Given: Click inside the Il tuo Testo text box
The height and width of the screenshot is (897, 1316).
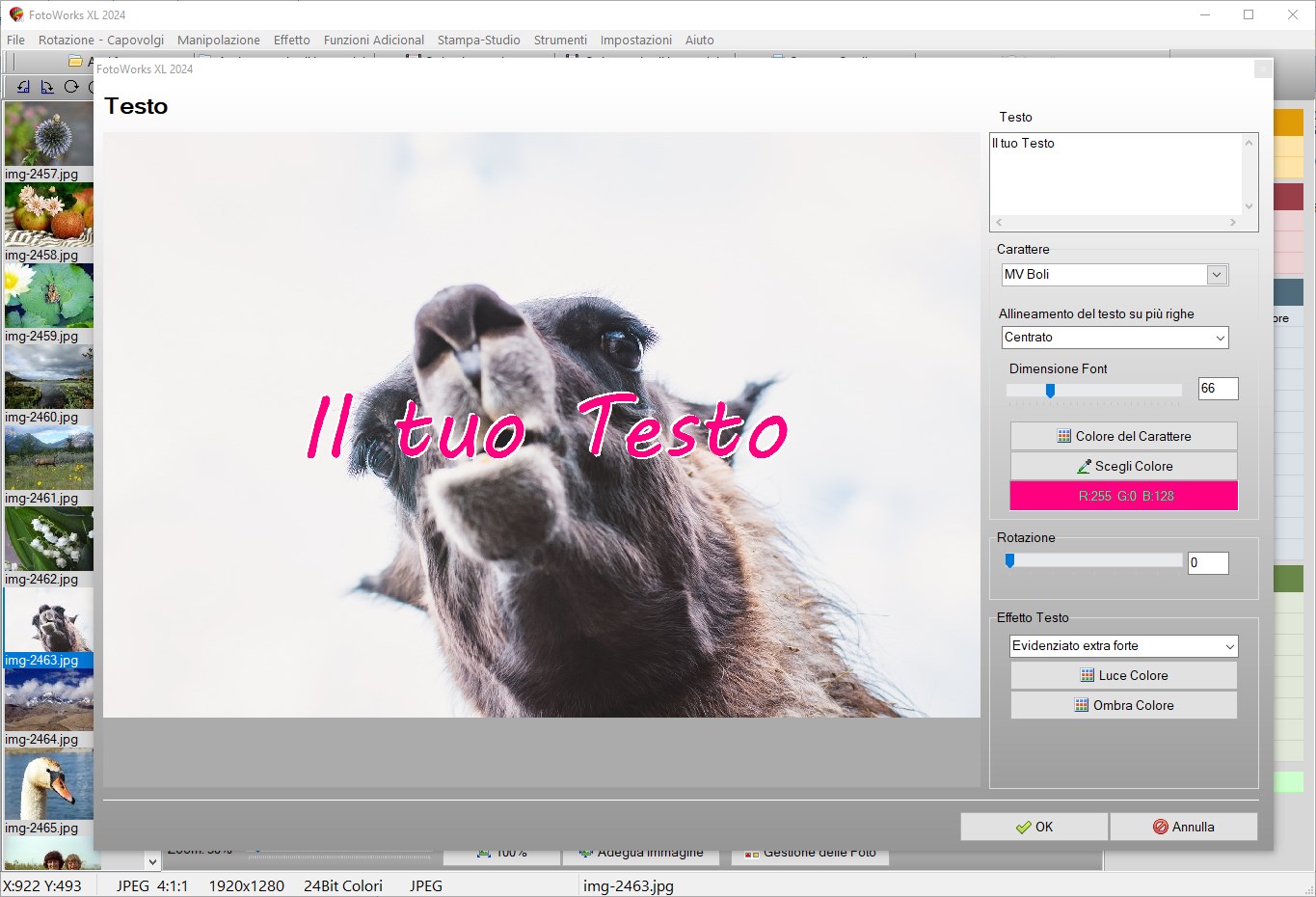Looking at the screenshot, I should [x=1115, y=175].
